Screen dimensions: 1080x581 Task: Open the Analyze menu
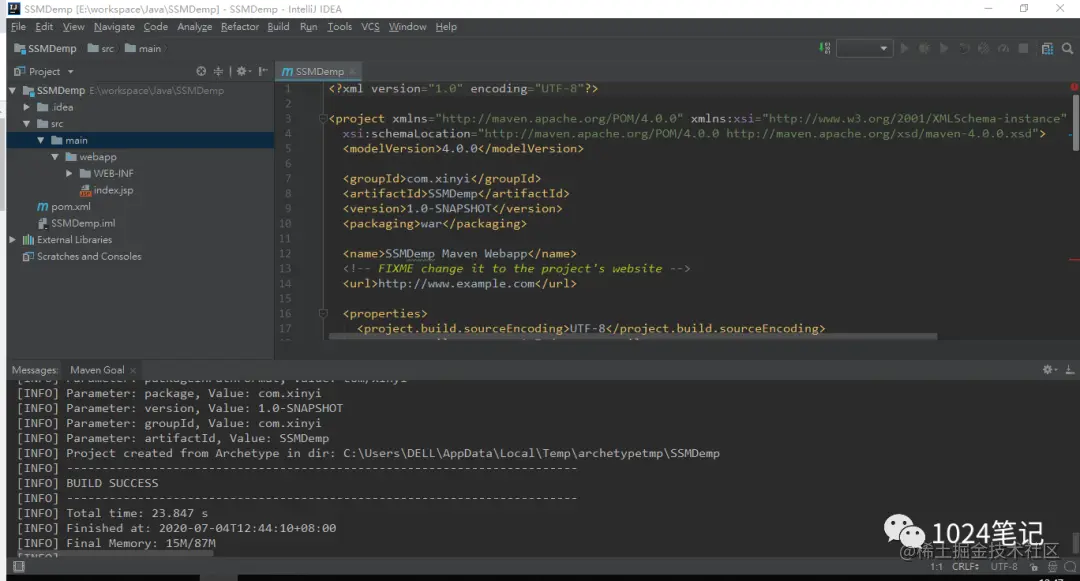[195, 27]
